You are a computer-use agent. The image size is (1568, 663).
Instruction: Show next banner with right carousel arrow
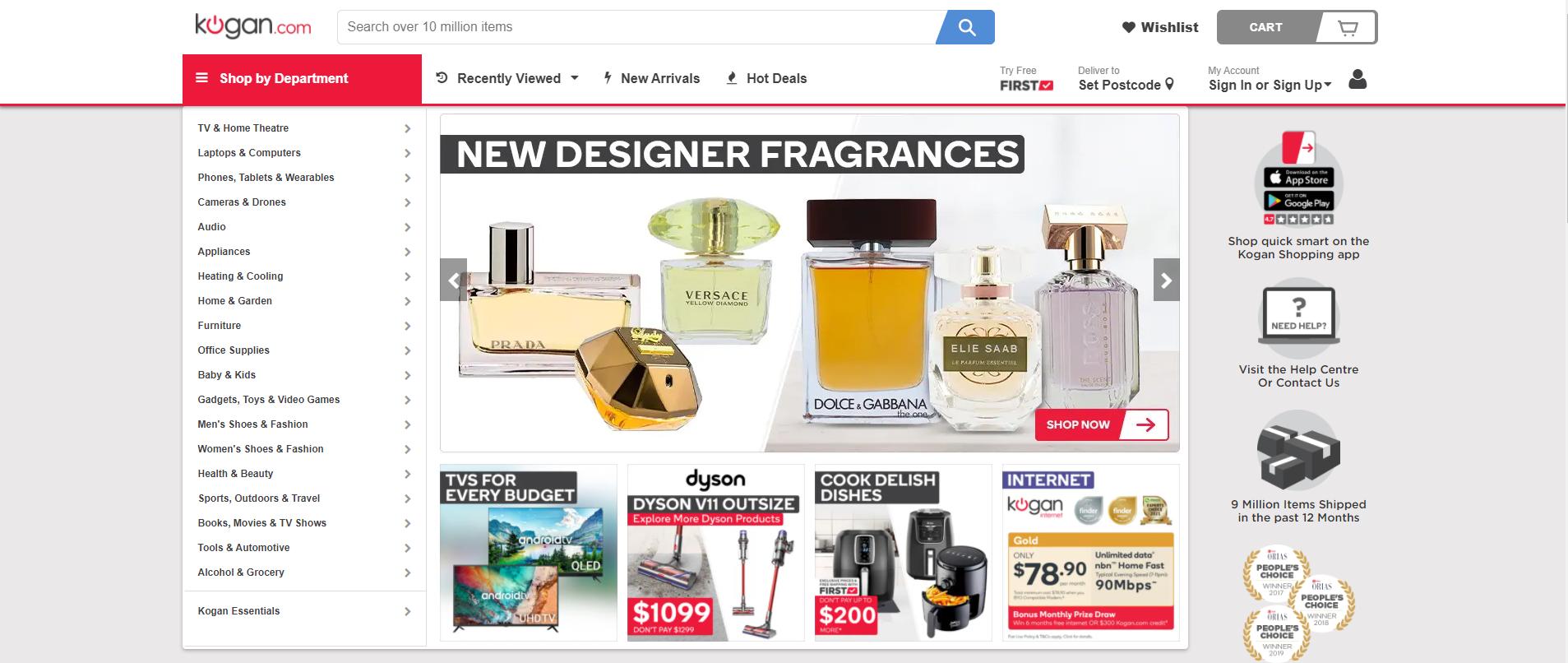click(1166, 280)
